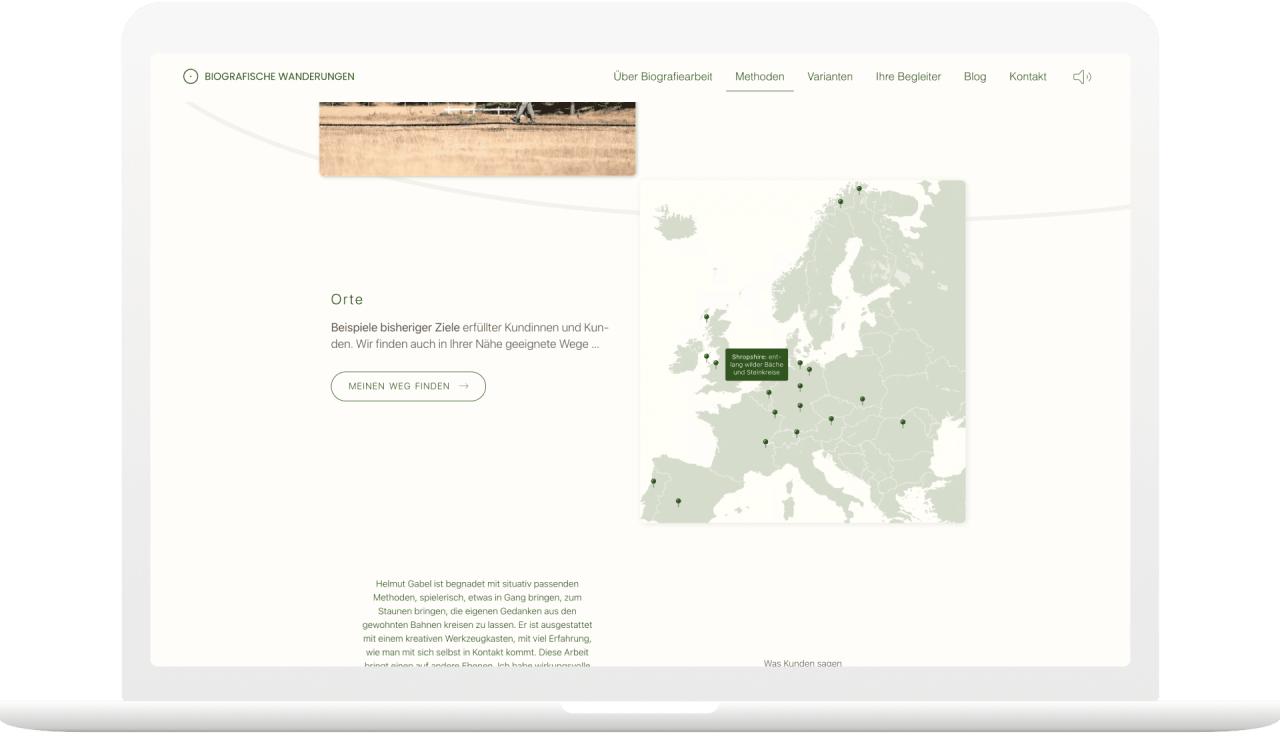
Task: Navigate to the Blog page
Action: coord(974,76)
